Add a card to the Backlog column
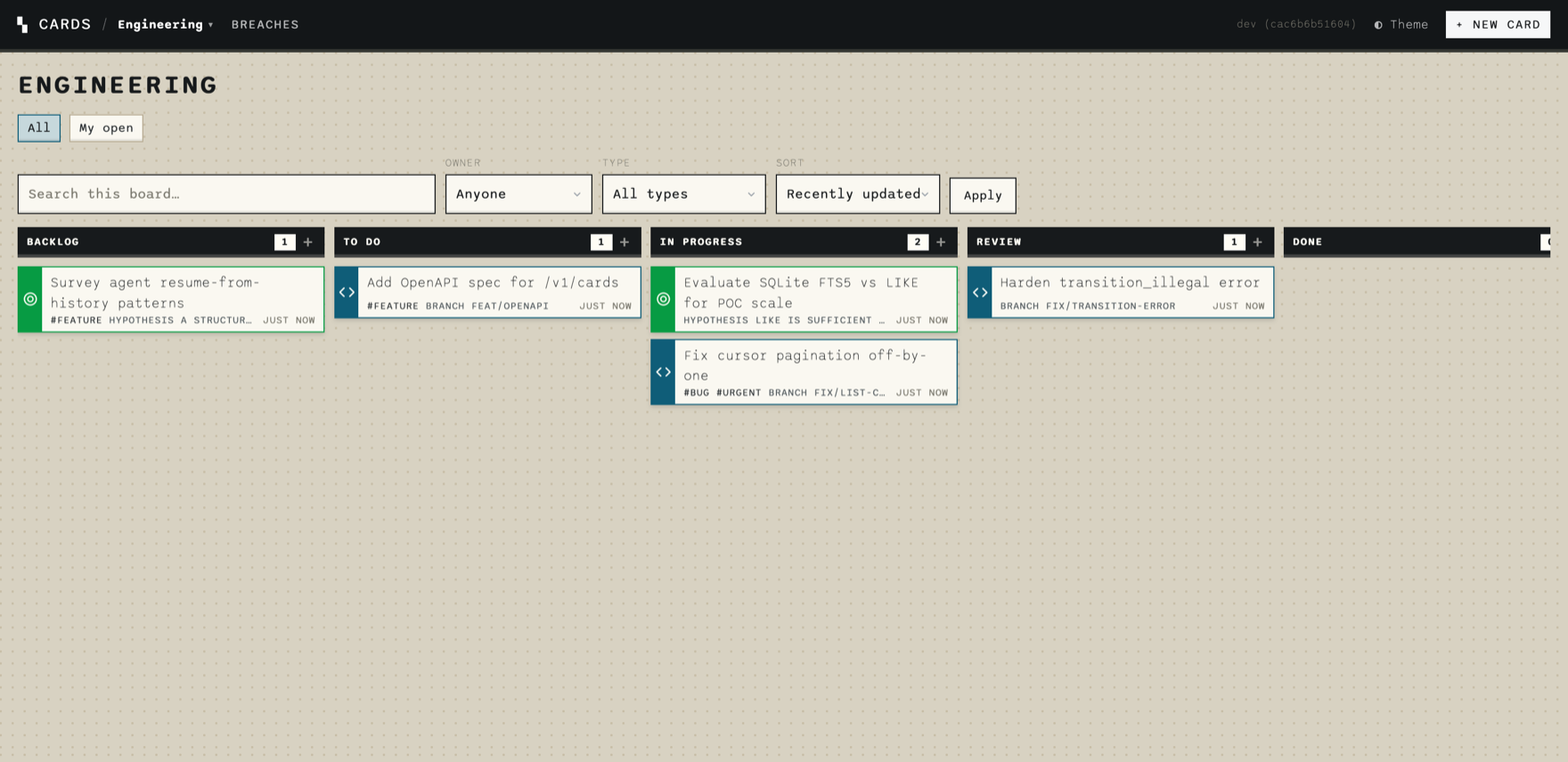The image size is (1568, 762). (x=308, y=242)
